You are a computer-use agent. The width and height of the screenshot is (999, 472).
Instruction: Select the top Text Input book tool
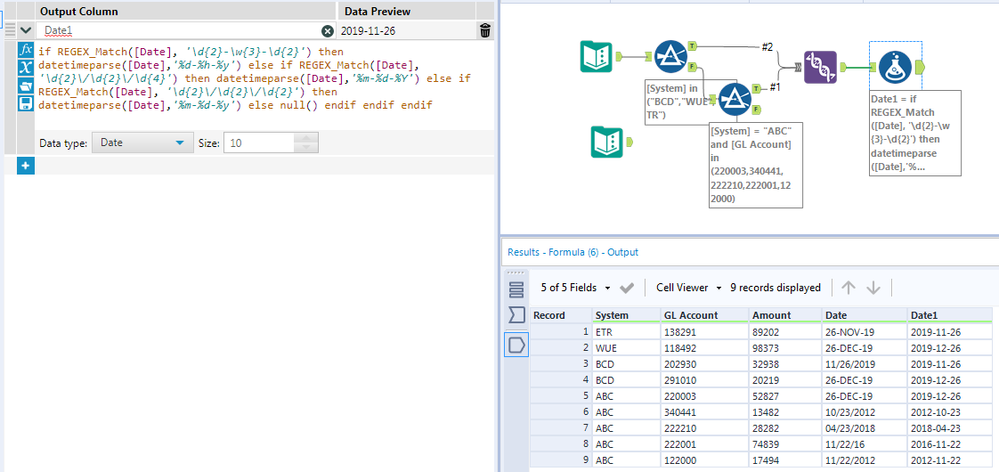pos(596,57)
